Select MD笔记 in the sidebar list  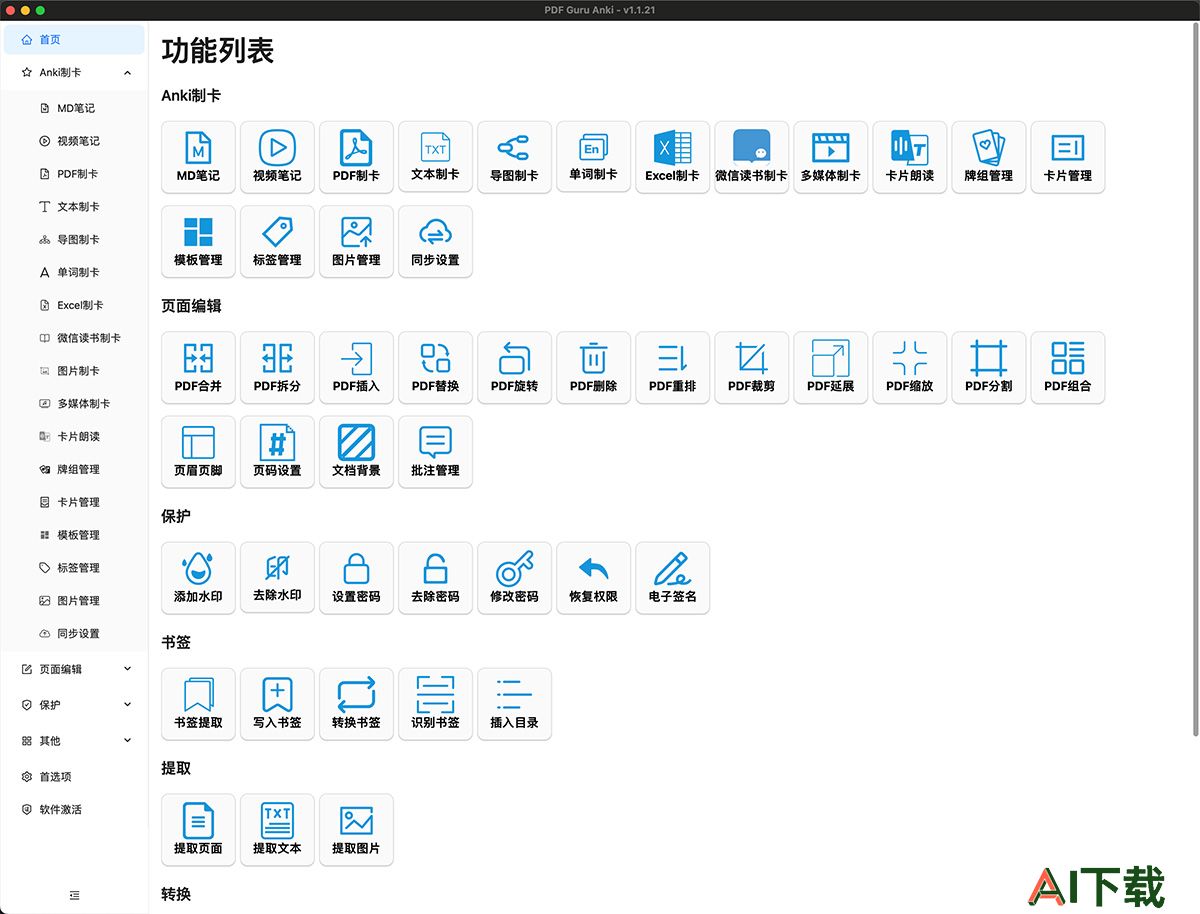(x=74, y=108)
